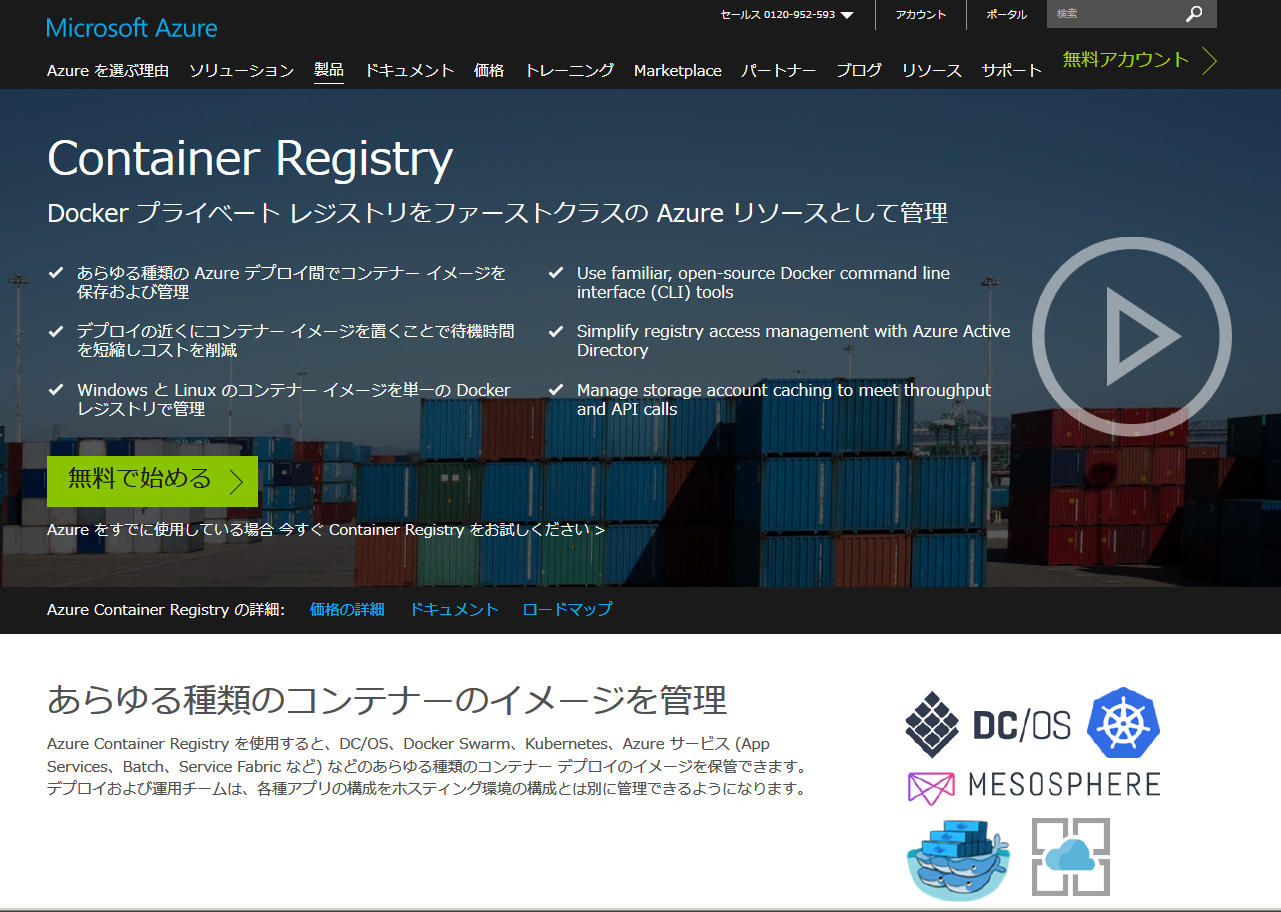Open the アカウント link

click(x=921, y=14)
